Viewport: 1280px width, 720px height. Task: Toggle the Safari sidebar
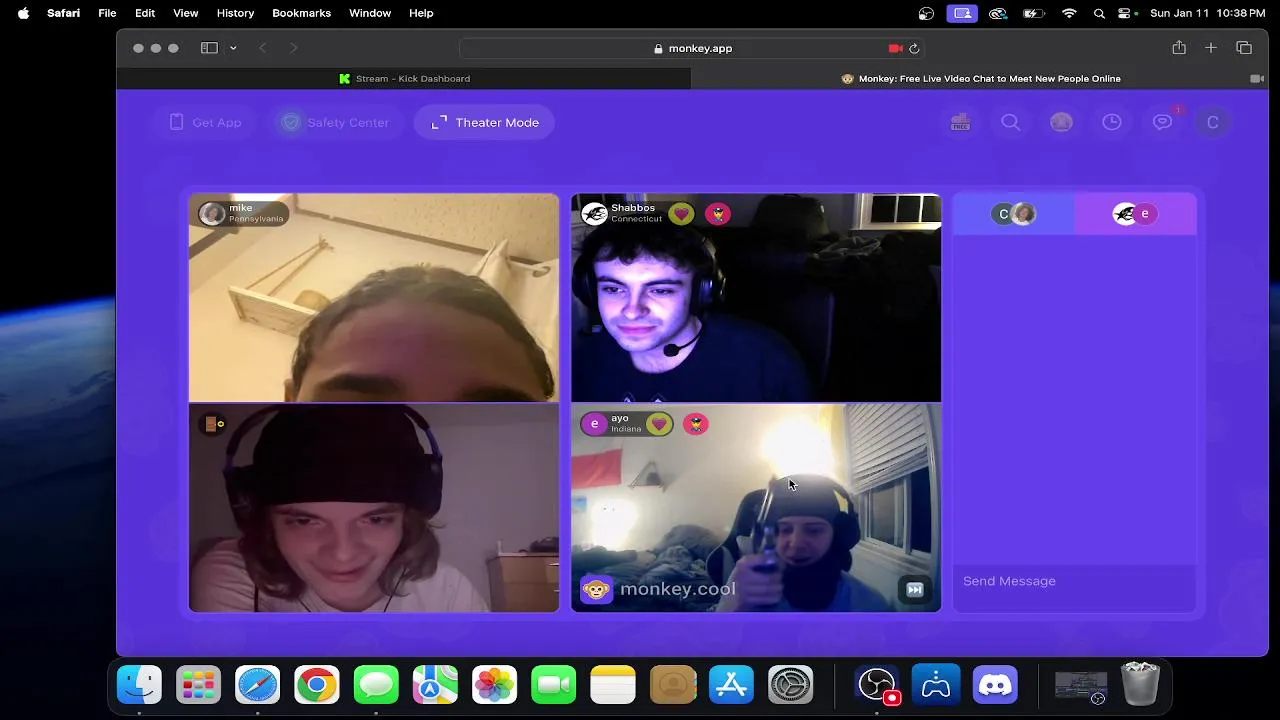pos(209,48)
